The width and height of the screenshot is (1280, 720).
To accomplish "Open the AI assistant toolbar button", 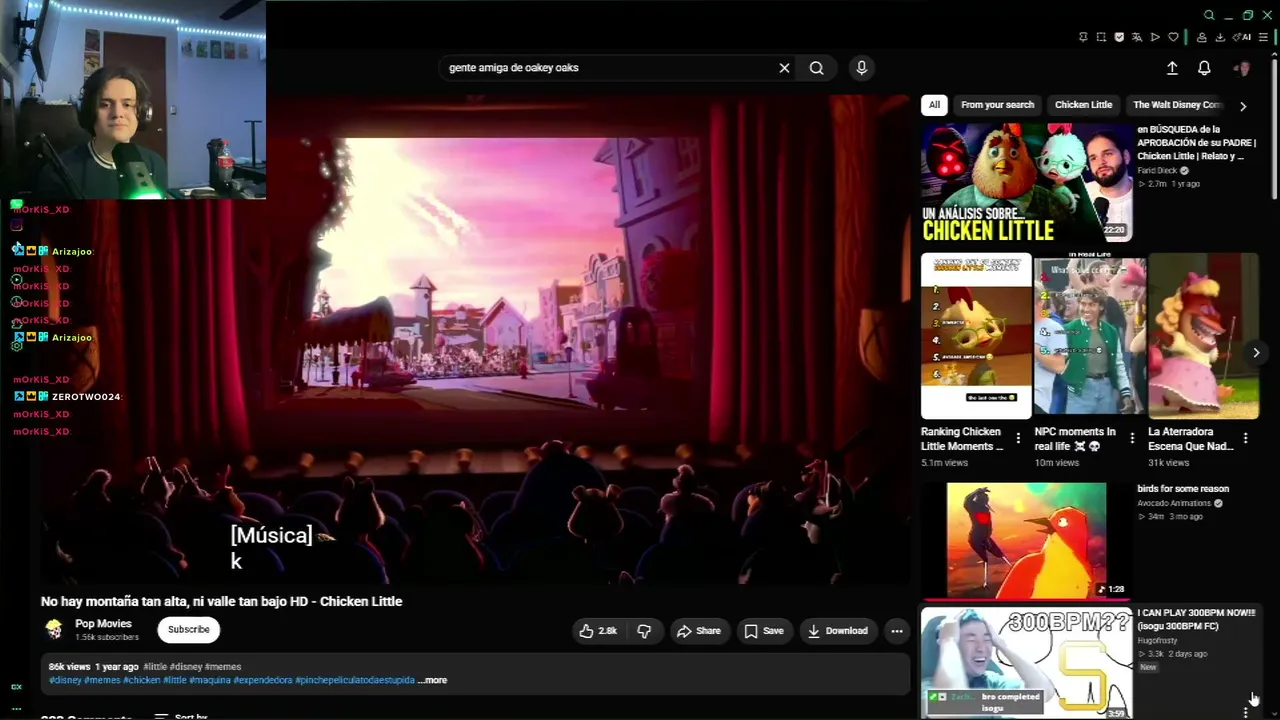I will pyautogui.click(x=1244, y=37).
